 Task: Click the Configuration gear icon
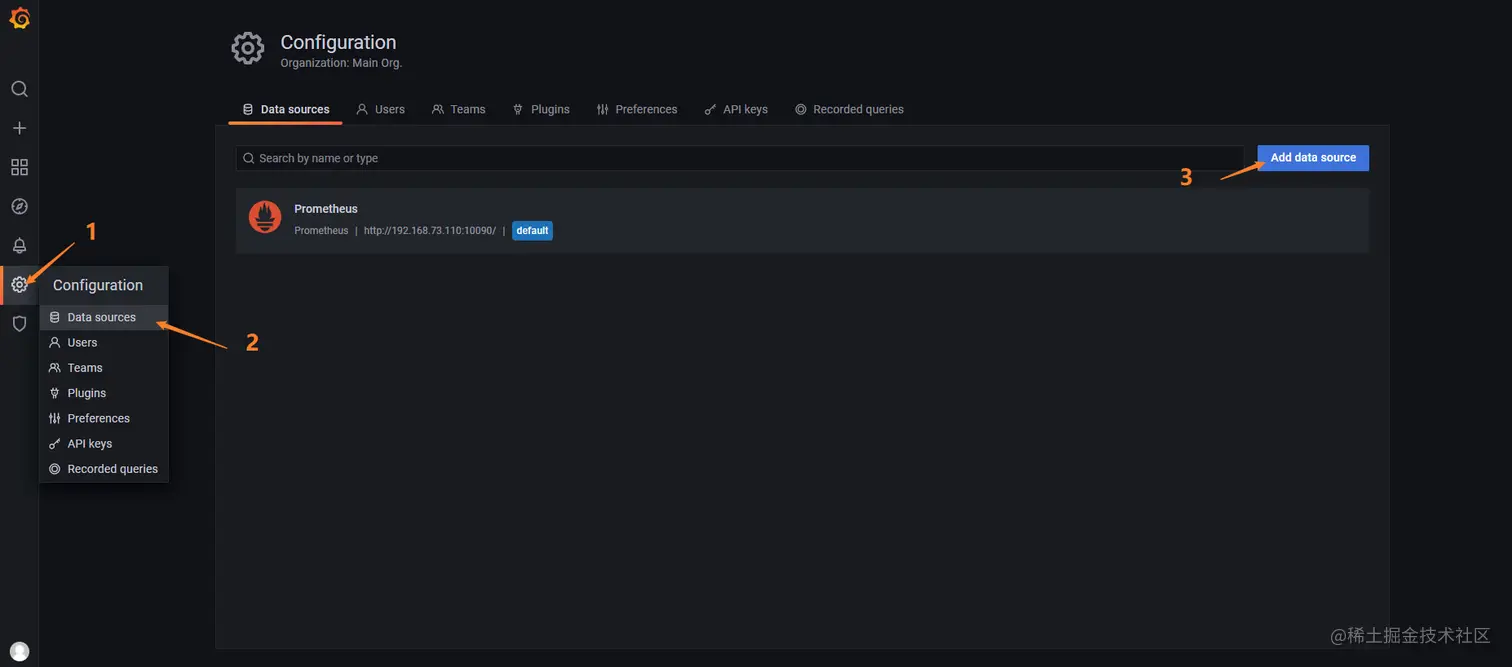click(x=19, y=284)
